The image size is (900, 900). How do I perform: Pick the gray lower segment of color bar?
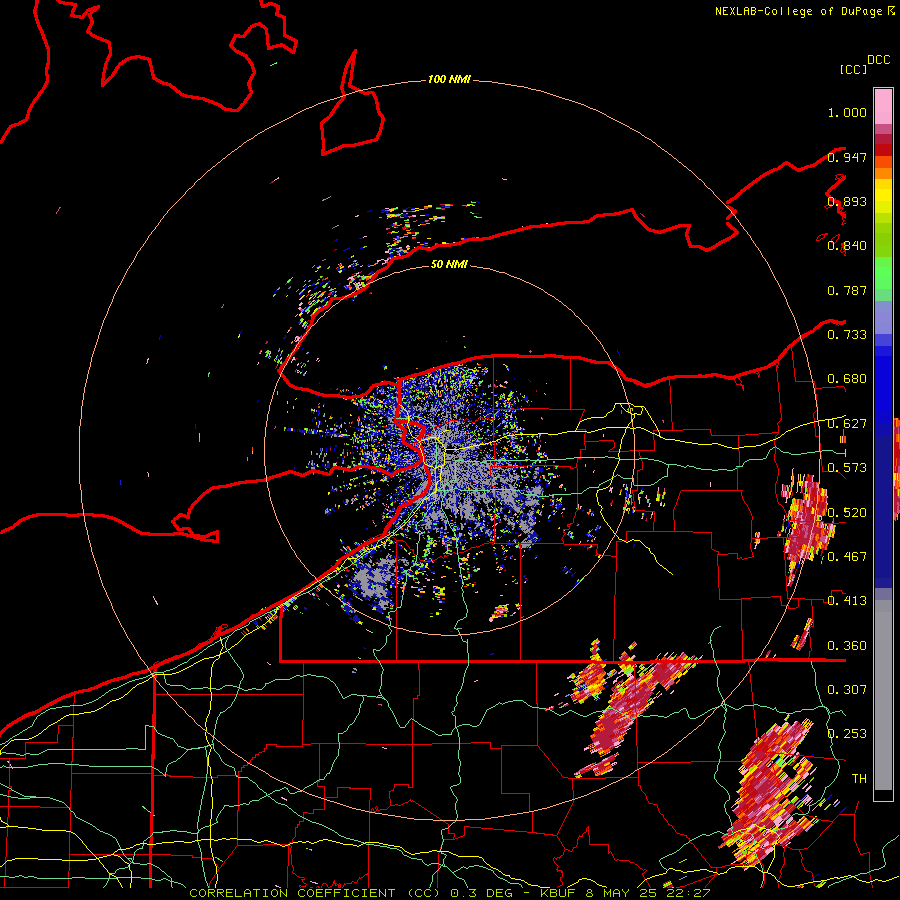pos(883,699)
